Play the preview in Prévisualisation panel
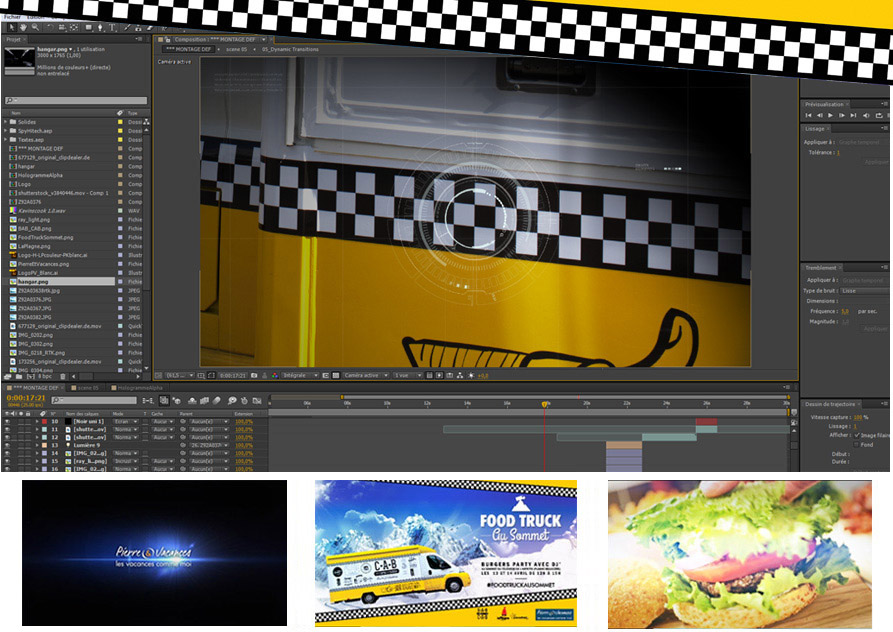Screen dimensions: 893x632 830,116
